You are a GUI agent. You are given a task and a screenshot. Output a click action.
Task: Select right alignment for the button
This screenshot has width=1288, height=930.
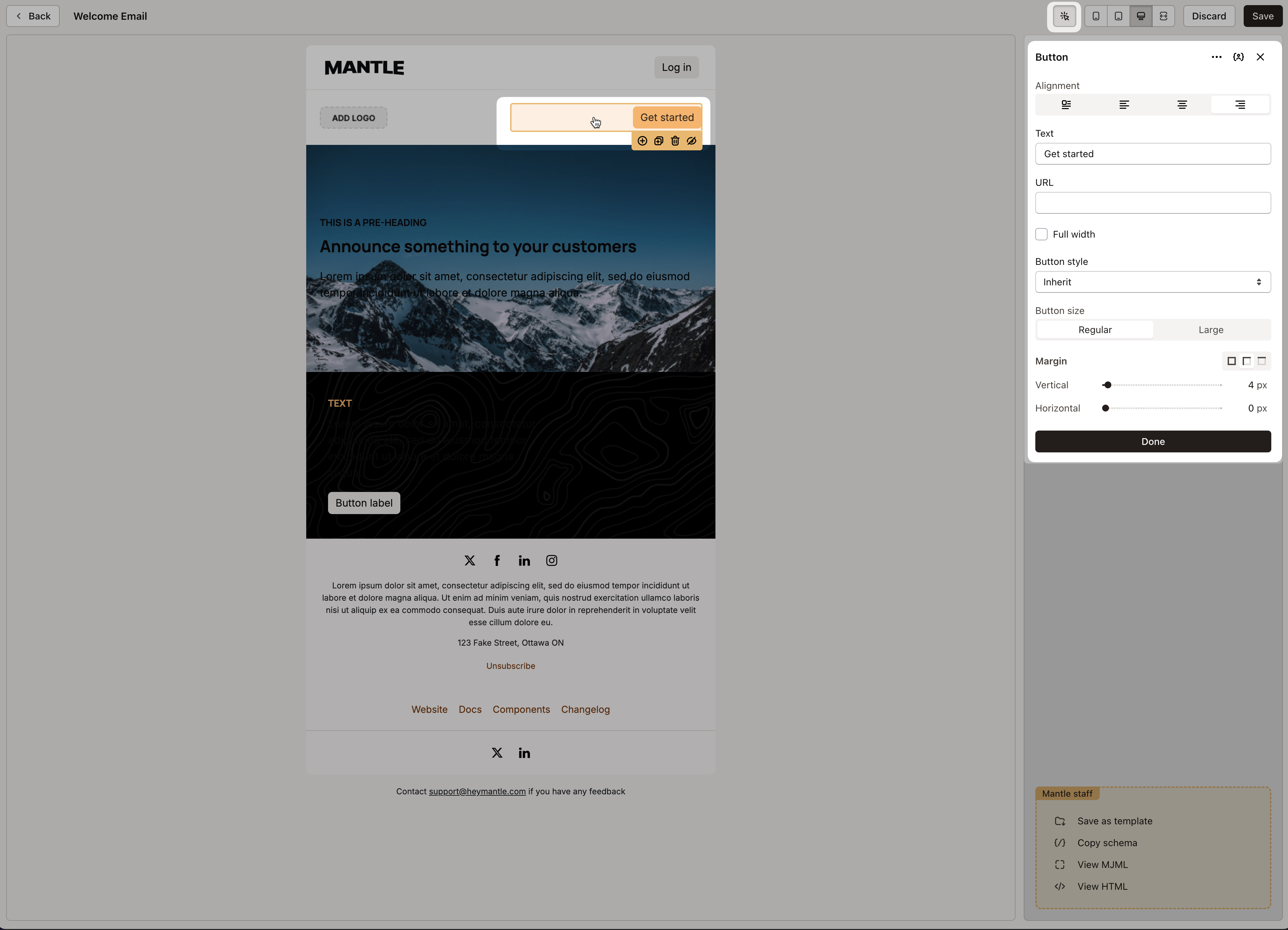1240,104
